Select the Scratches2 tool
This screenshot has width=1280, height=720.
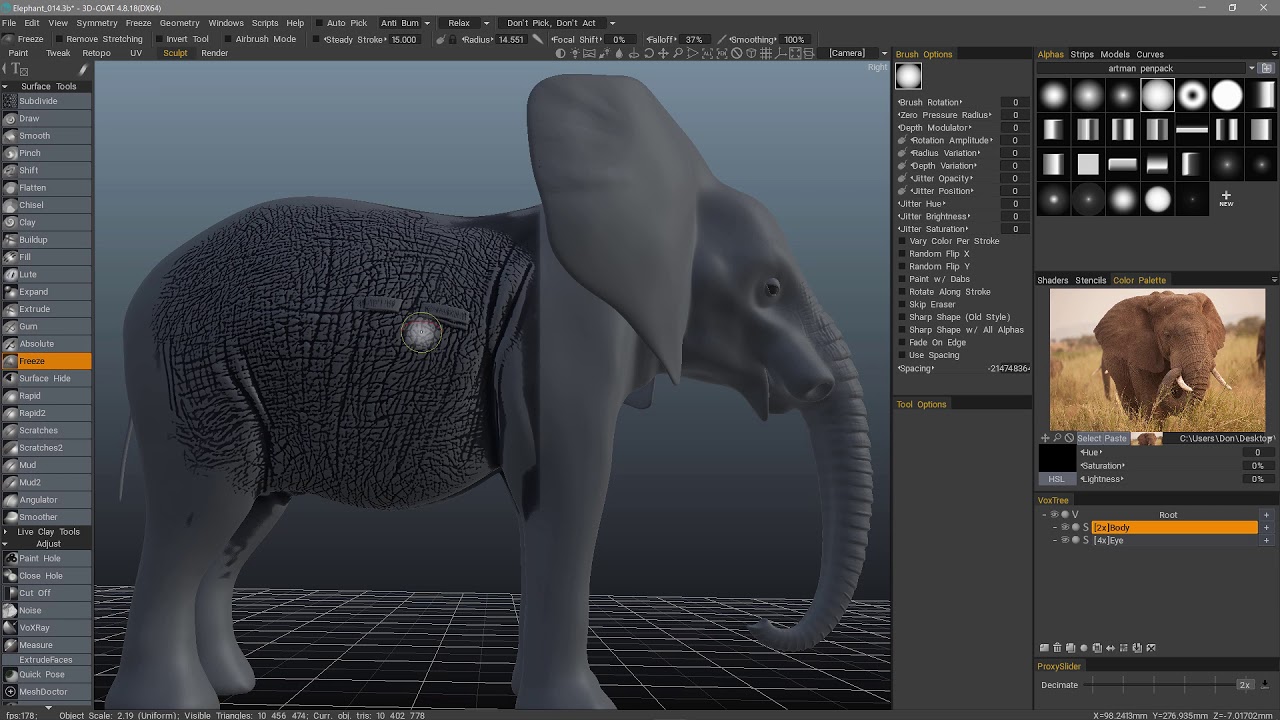(x=46, y=448)
